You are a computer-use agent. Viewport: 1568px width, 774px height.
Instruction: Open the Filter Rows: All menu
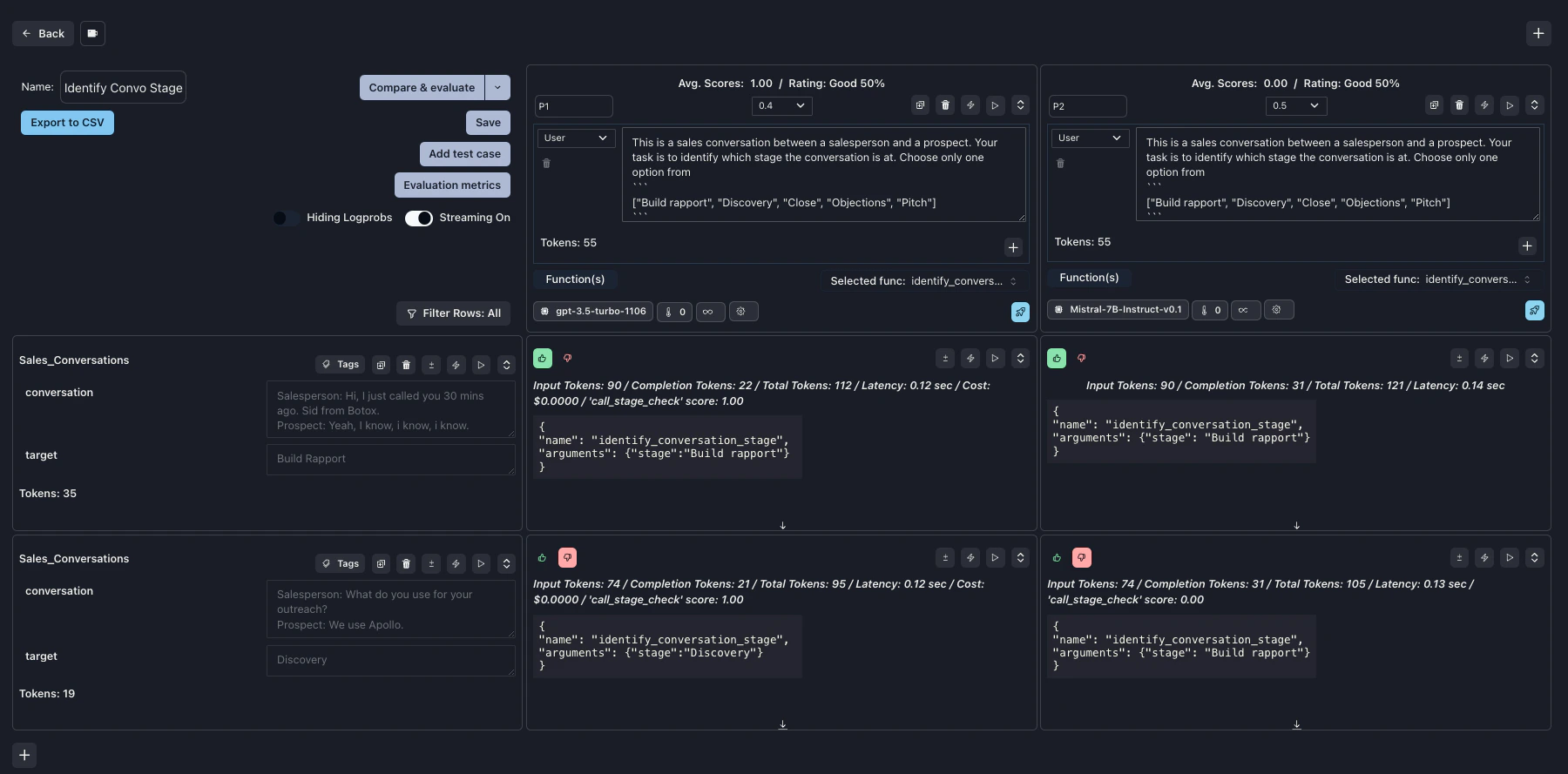454,313
